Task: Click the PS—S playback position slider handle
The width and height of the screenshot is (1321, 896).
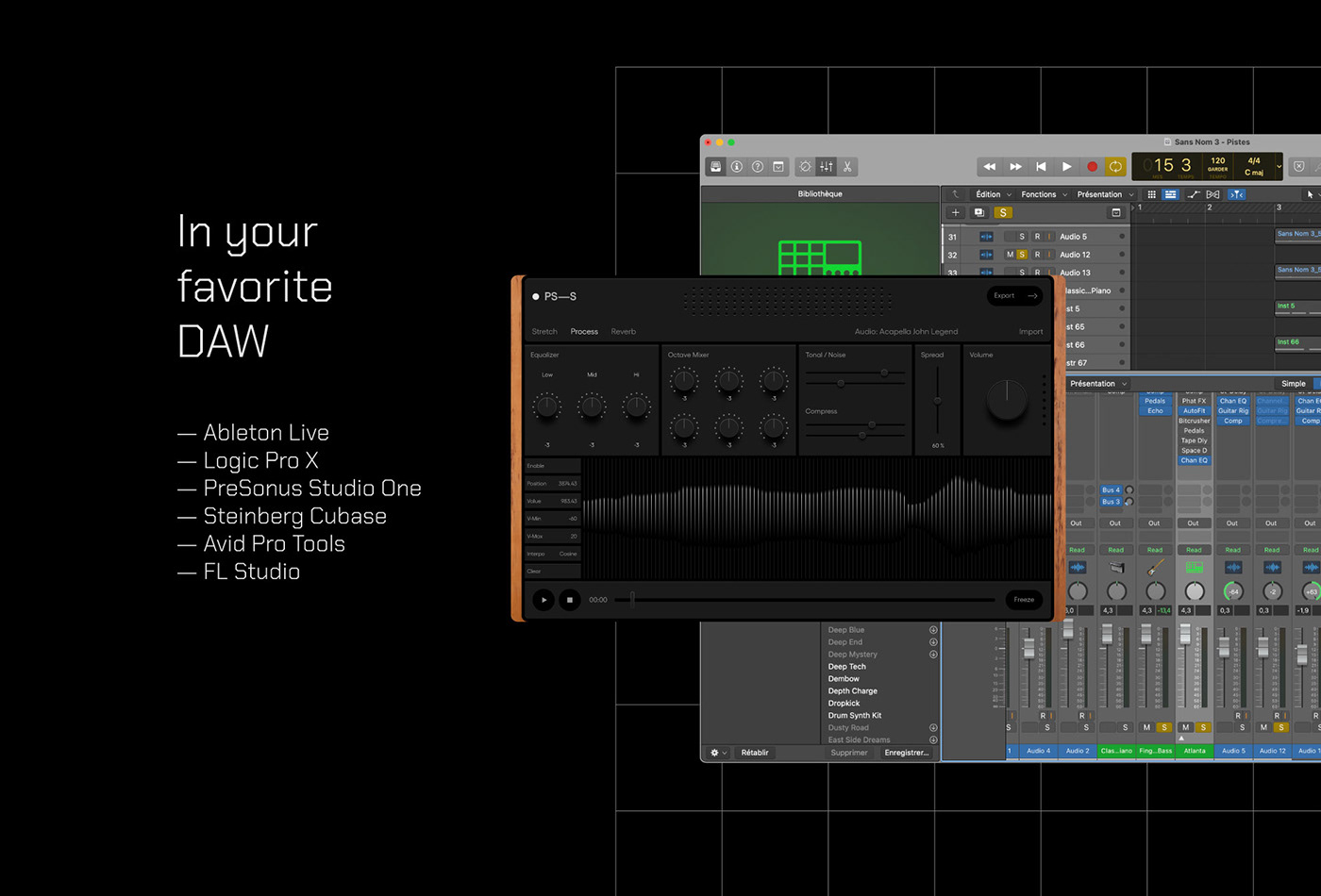Action: point(632,599)
